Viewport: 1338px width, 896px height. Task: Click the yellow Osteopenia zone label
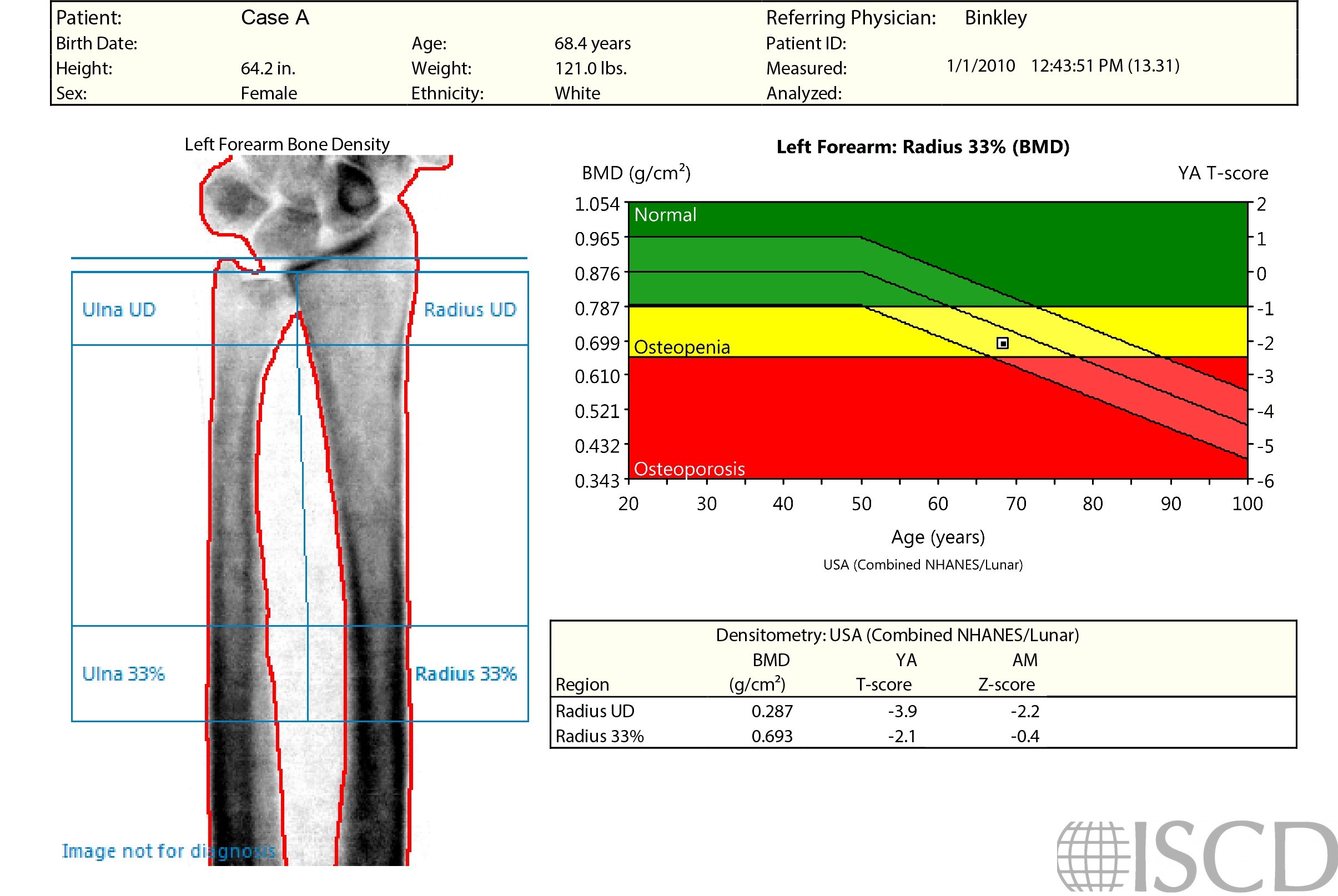pyautogui.click(x=682, y=348)
